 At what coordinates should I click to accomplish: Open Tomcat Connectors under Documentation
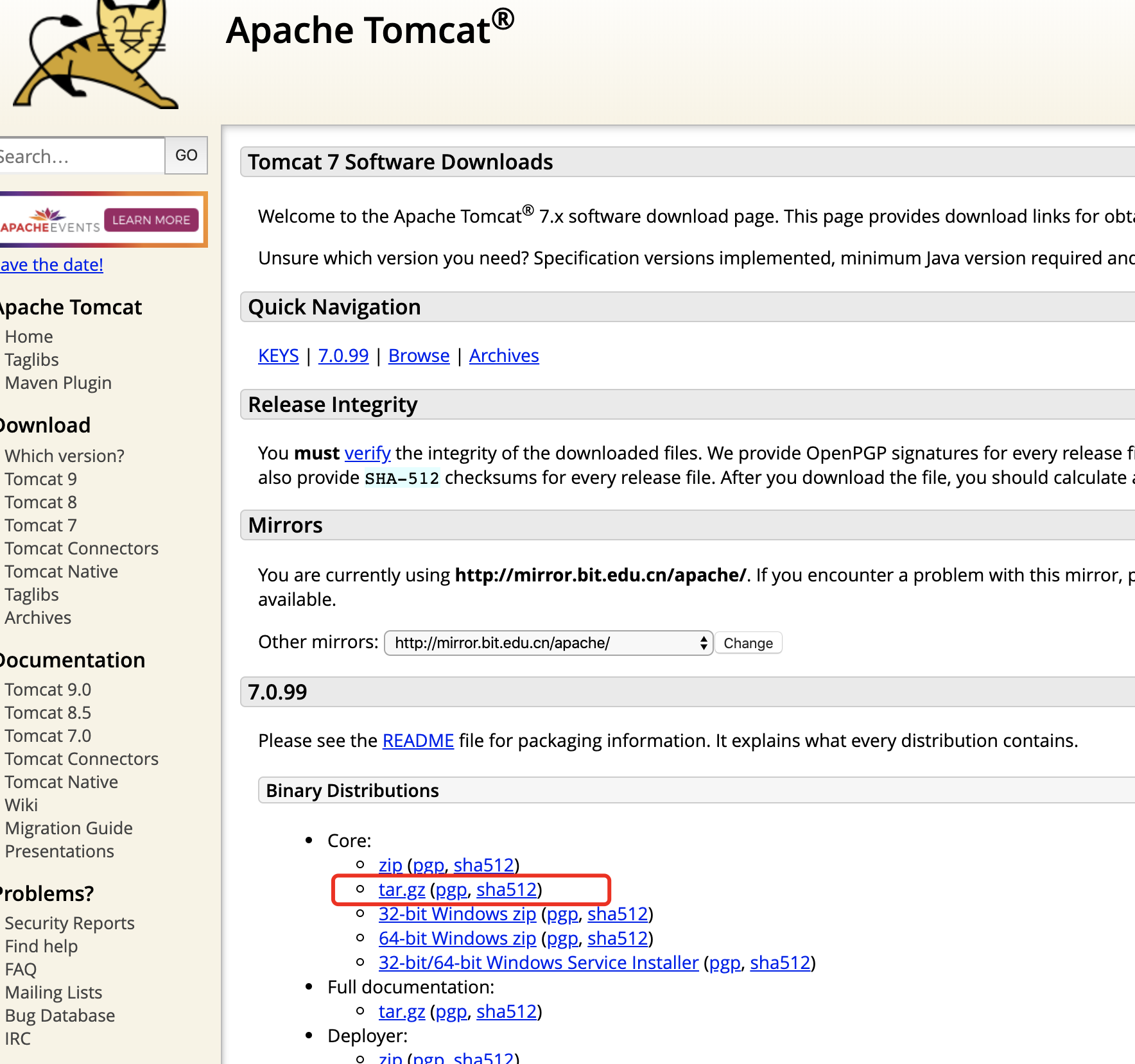click(x=82, y=759)
